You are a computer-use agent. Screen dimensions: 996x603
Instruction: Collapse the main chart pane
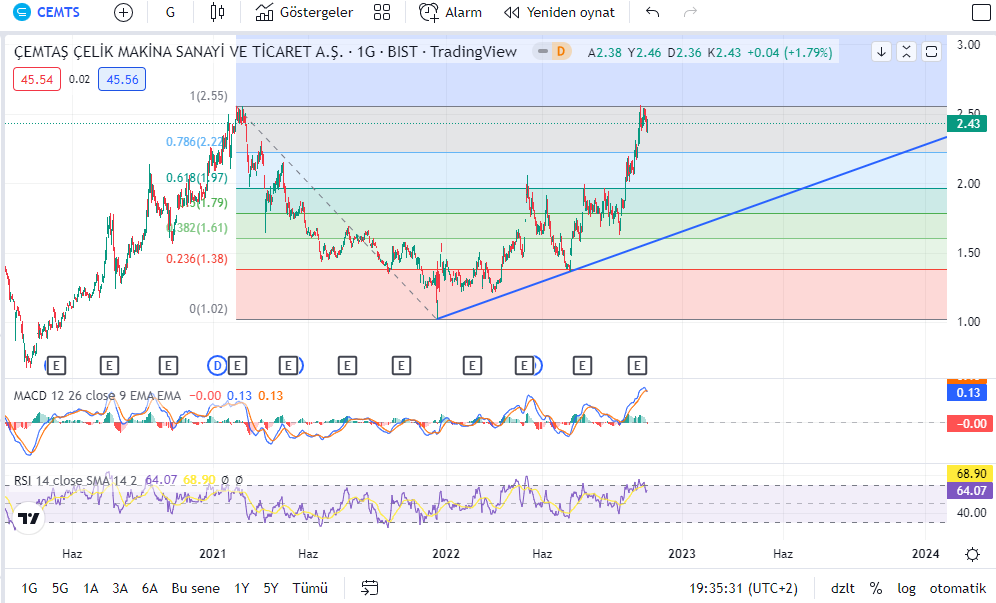pos(906,52)
